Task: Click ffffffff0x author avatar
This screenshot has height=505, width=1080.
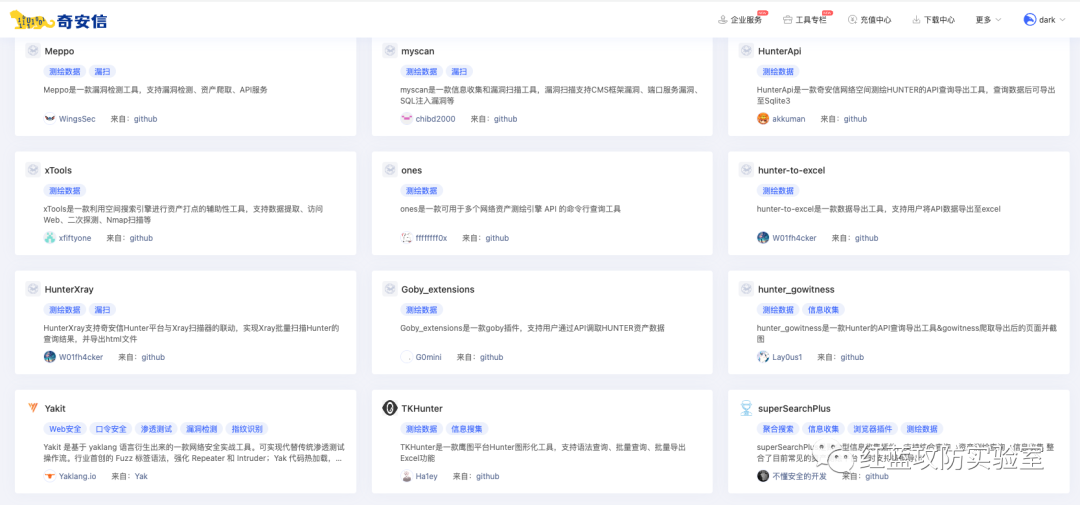Action: point(406,238)
